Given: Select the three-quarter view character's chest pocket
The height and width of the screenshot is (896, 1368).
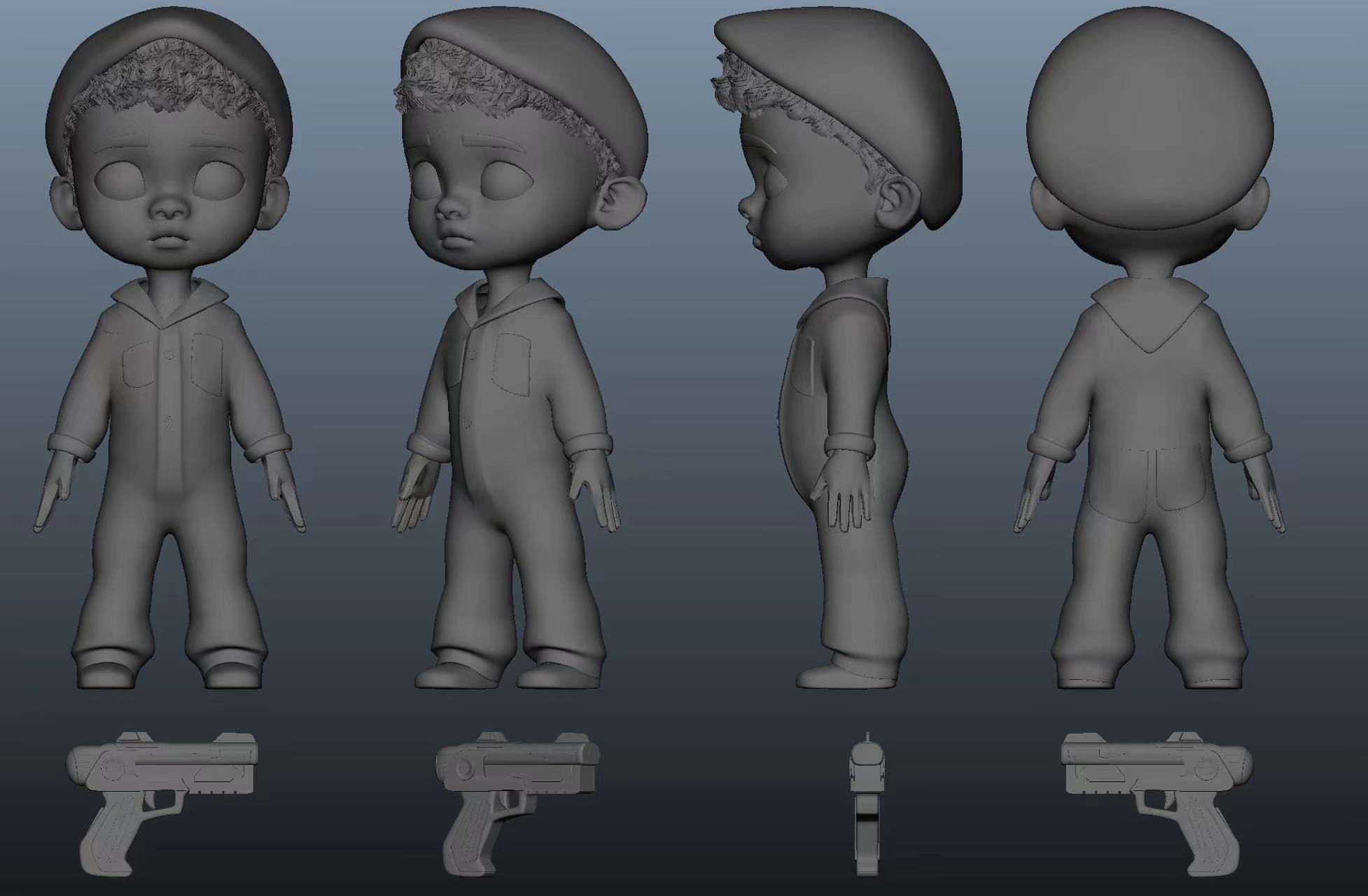Looking at the screenshot, I should click(x=511, y=364).
